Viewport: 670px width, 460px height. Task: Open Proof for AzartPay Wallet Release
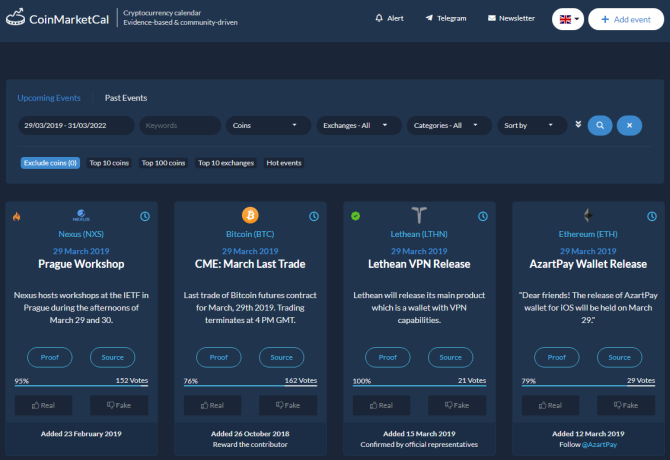(x=557, y=357)
